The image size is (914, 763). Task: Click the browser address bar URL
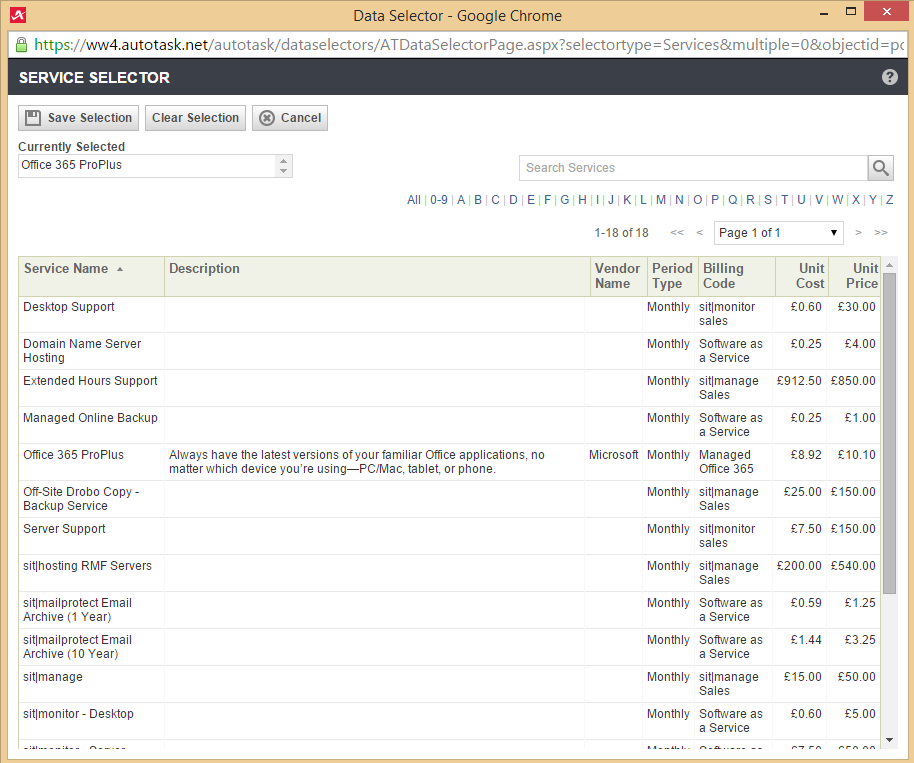(x=469, y=45)
